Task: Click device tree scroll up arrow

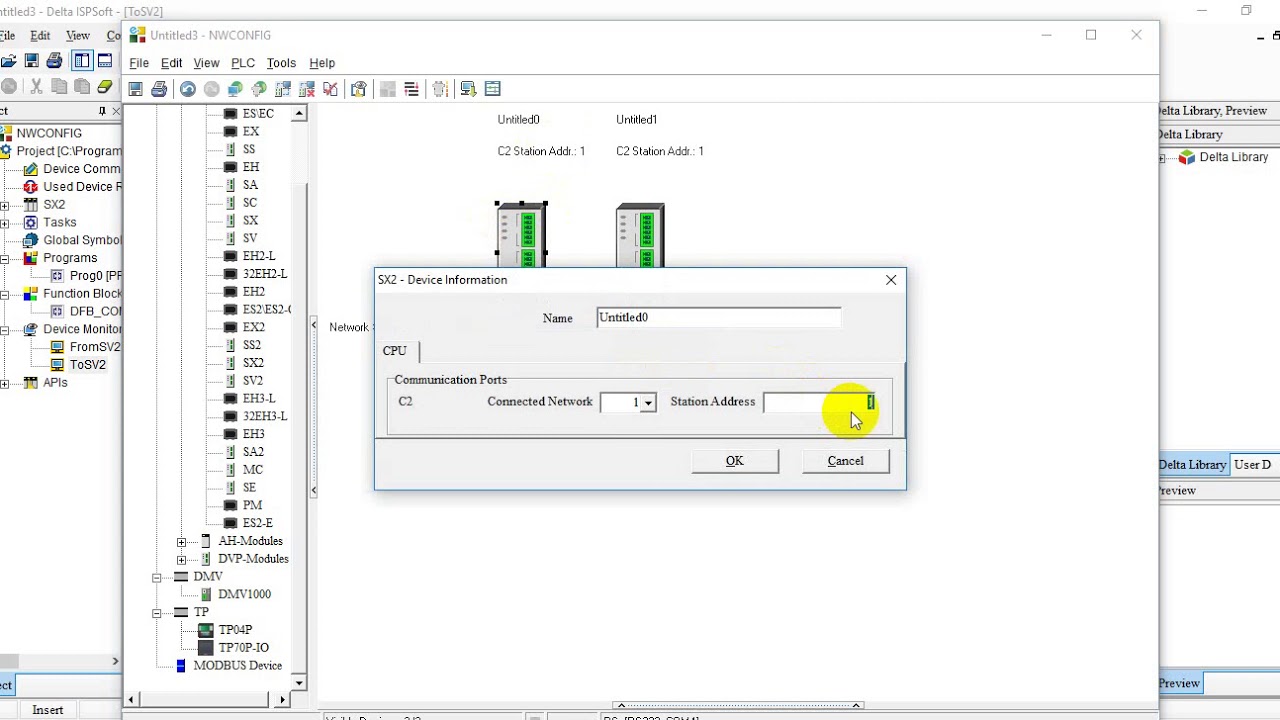Action: (x=299, y=114)
